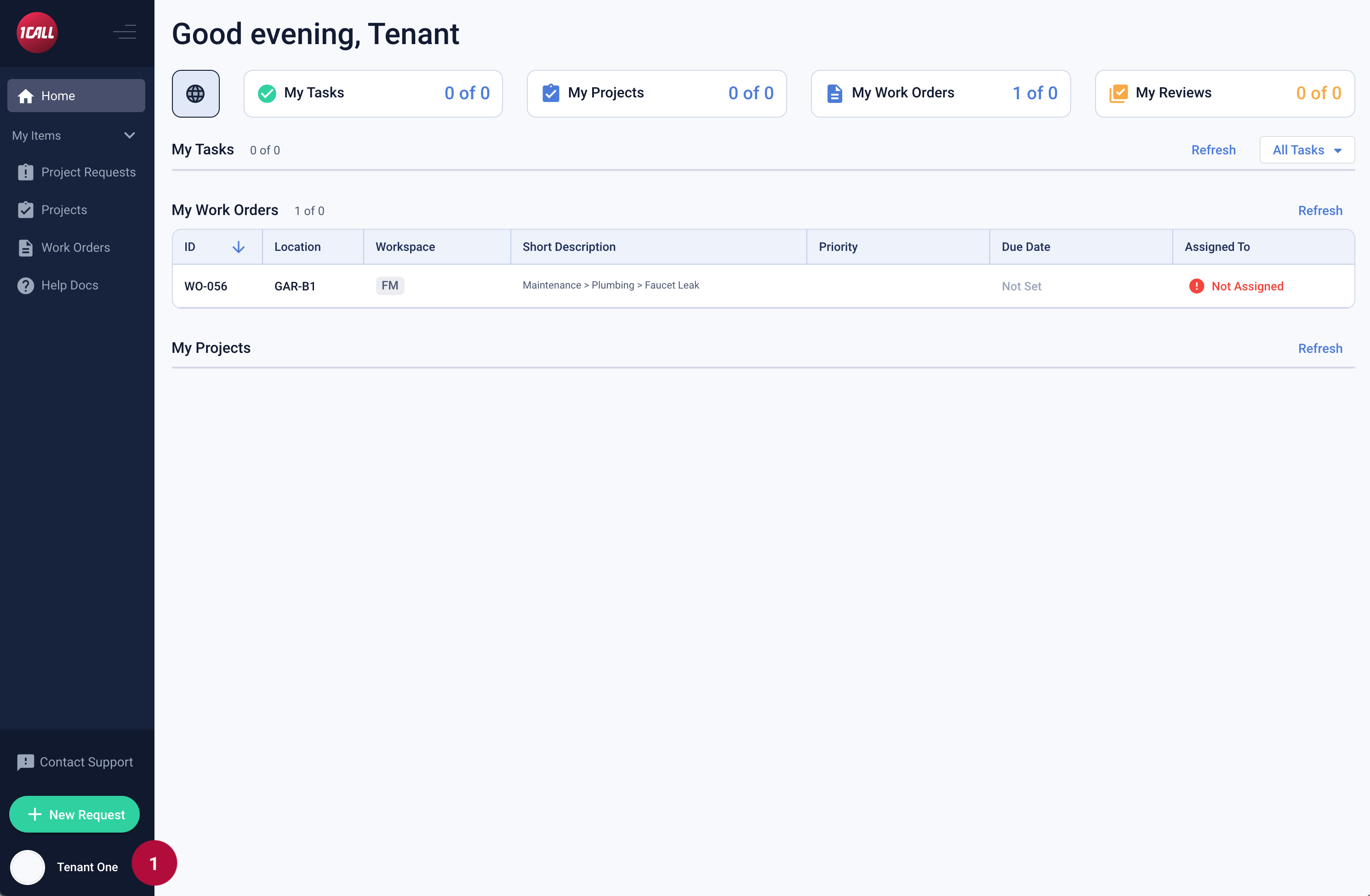Expand the My Items section chevron
This screenshot has width=1370, height=896.
click(x=130, y=136)
